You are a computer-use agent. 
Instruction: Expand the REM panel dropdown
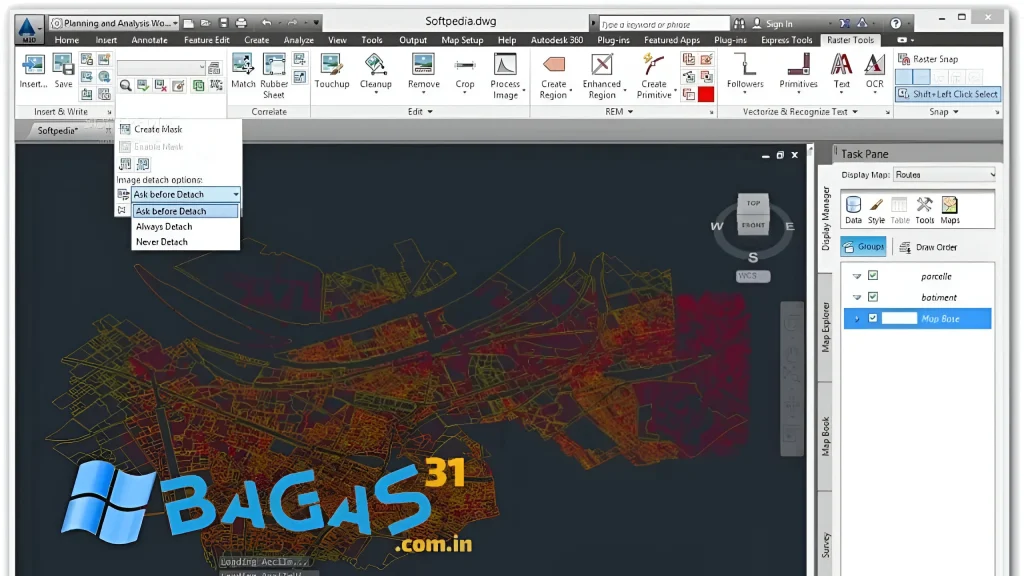coord(618,112)
